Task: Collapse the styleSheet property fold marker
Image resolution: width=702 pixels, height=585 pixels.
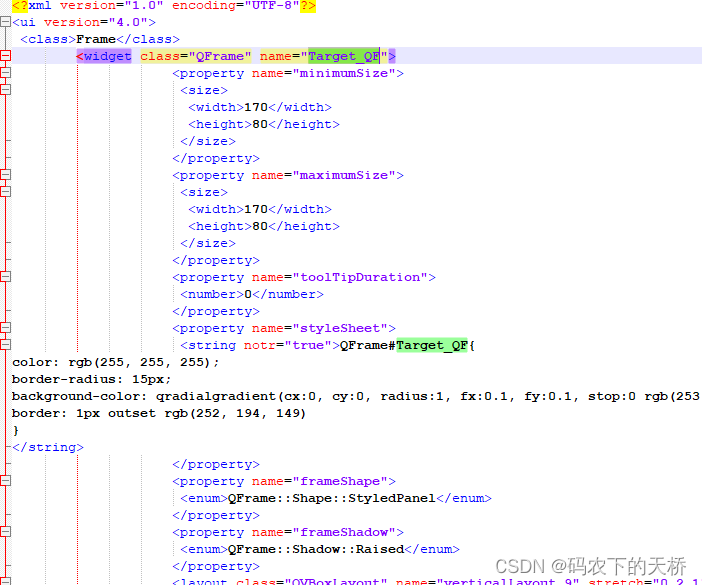Action: (5, 328)
